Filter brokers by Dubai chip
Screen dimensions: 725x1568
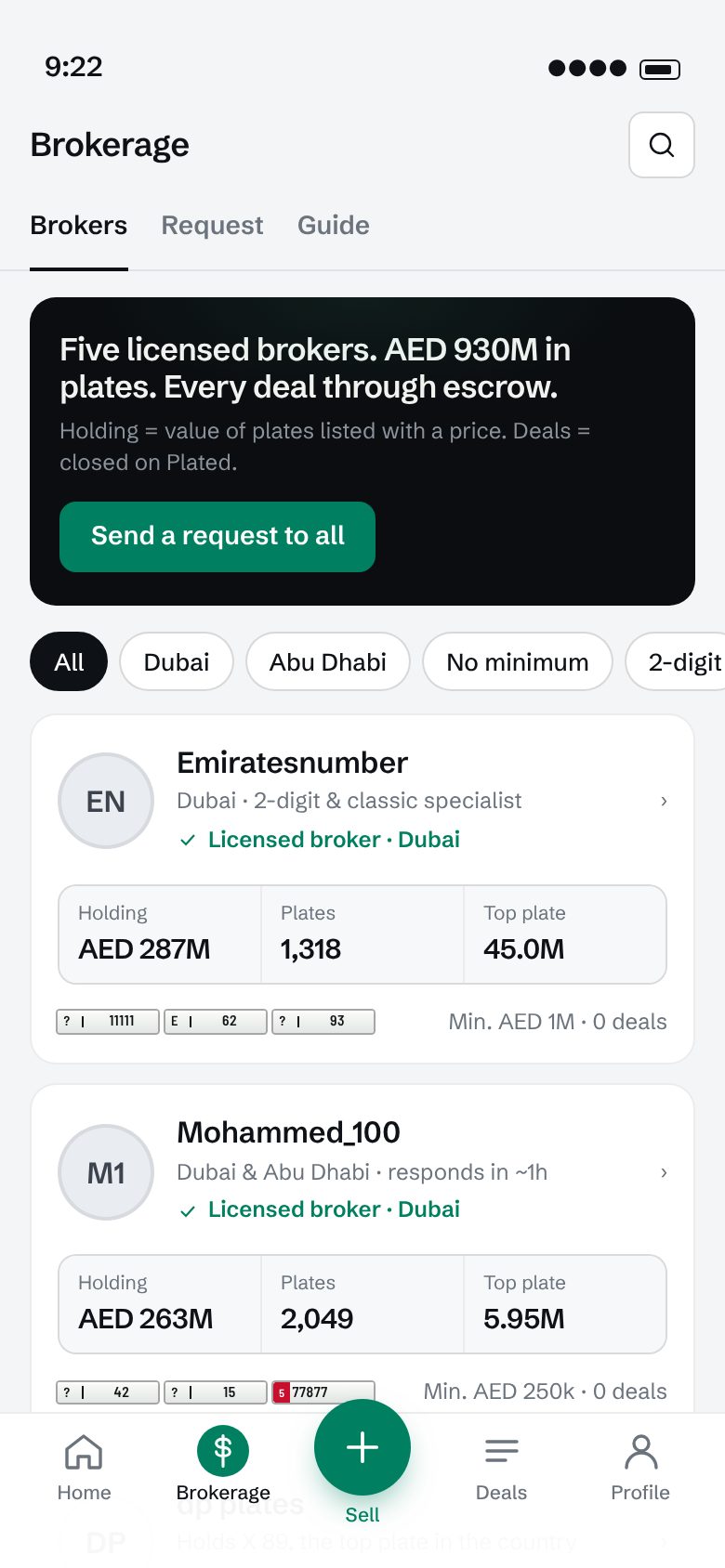(x=177, y=661)
